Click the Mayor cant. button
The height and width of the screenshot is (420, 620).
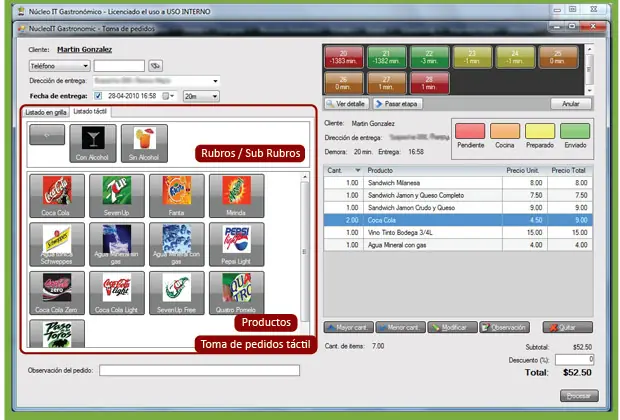[348, 327]
